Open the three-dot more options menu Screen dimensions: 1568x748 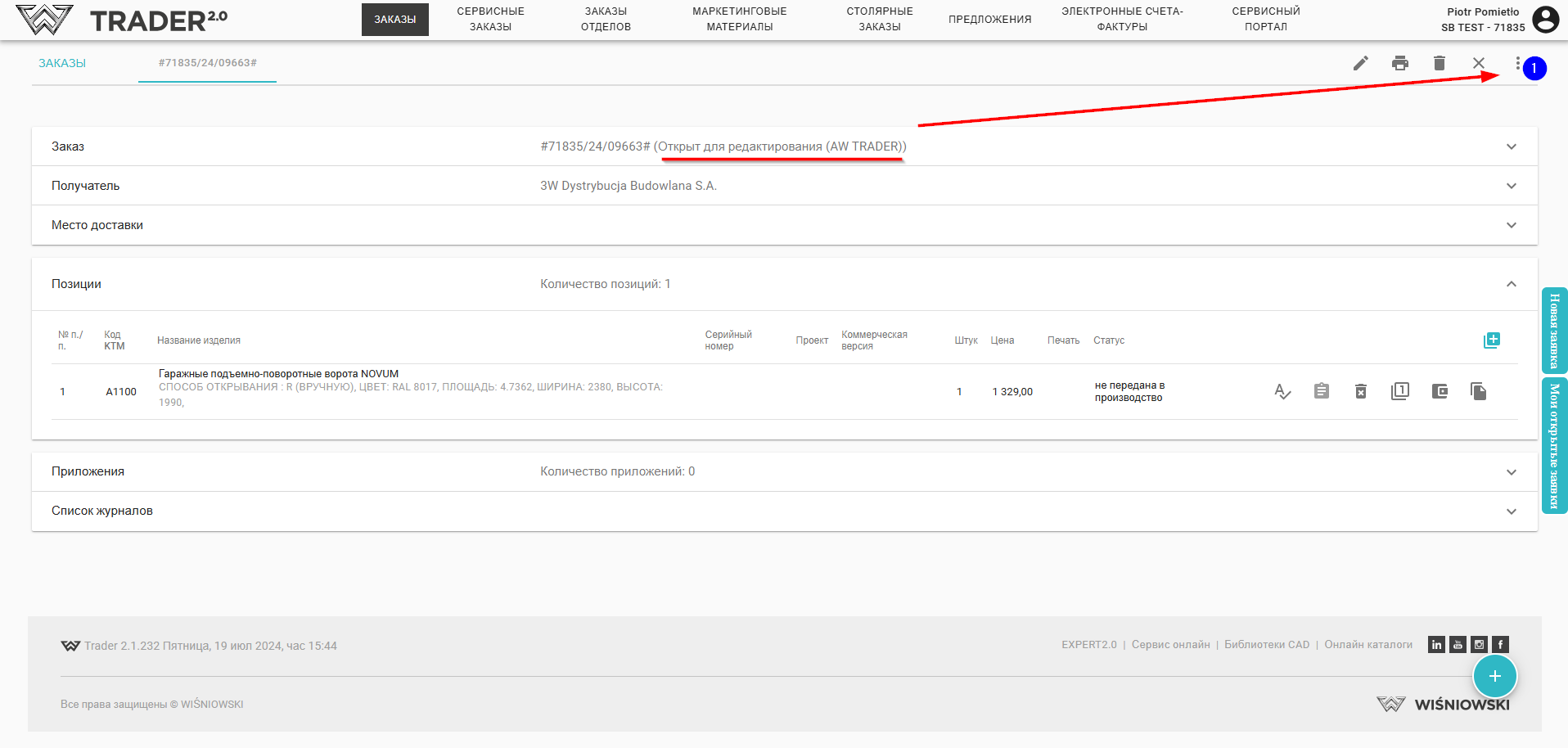[1517, 63]
